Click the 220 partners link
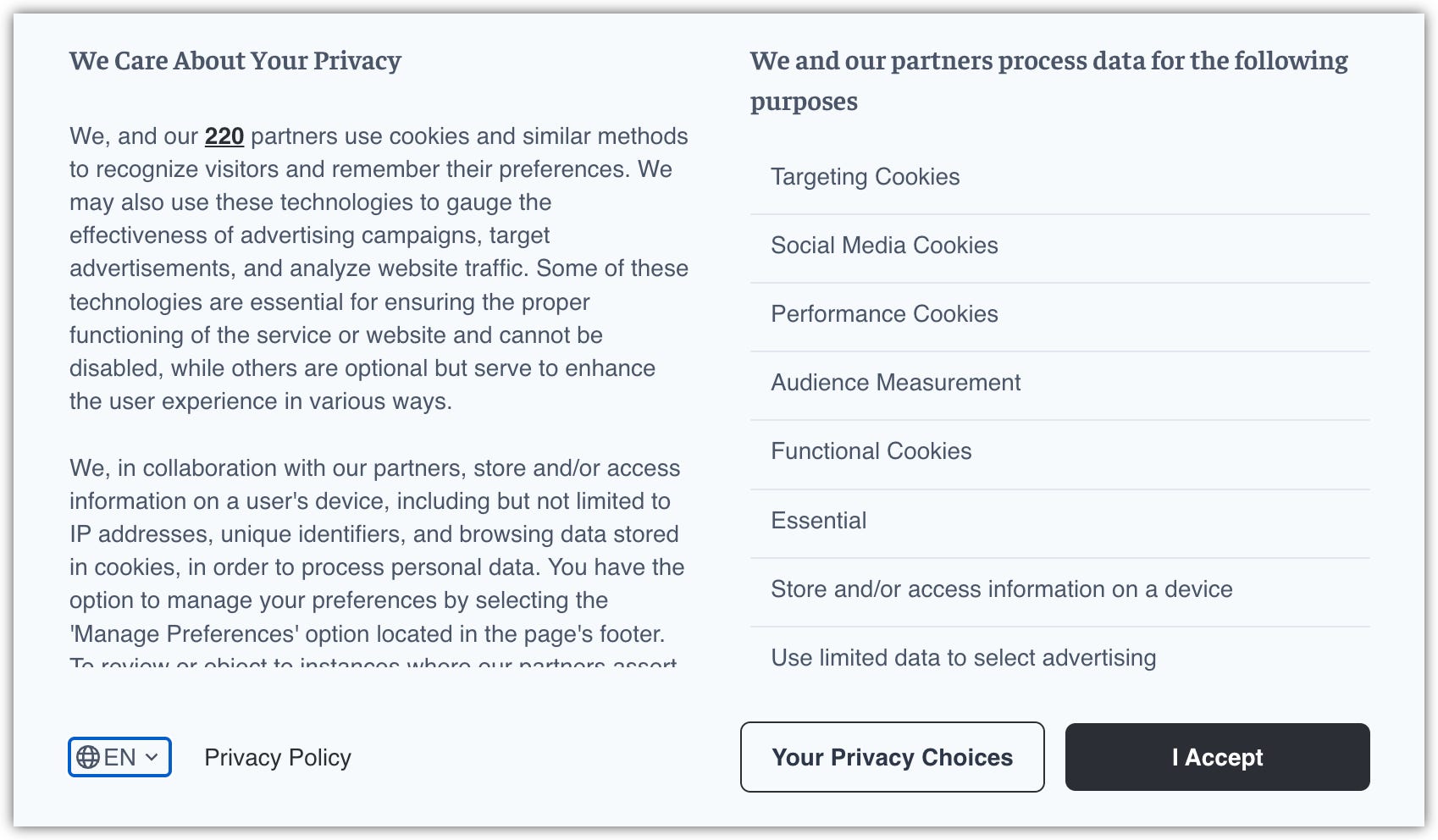Screen dimensions: 1438x840 (224, 136)
